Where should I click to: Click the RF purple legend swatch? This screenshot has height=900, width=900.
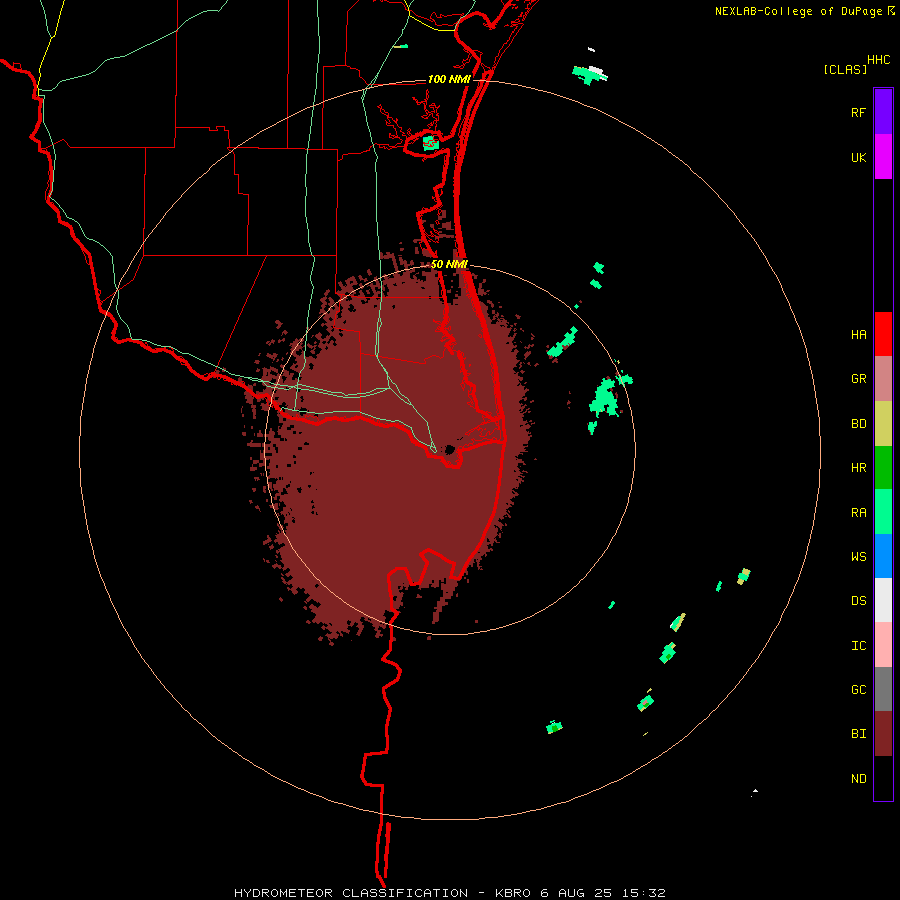click(883, 112)
